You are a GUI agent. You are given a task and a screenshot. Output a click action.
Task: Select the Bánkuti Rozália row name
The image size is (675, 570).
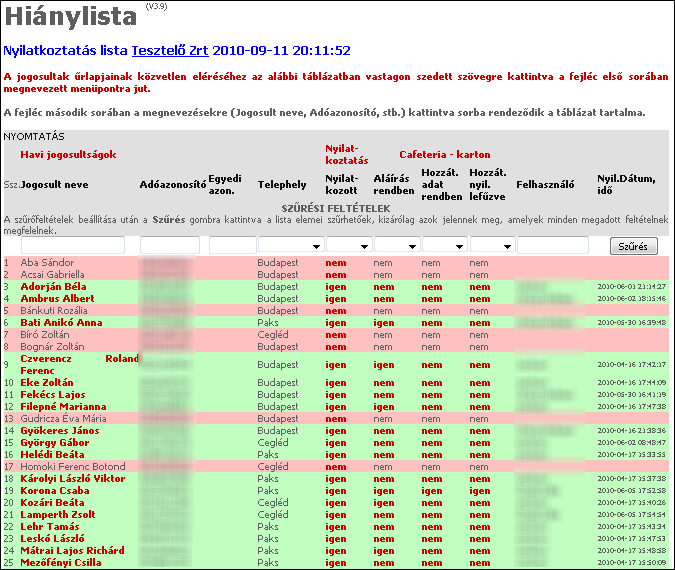(x=54, y=311)
